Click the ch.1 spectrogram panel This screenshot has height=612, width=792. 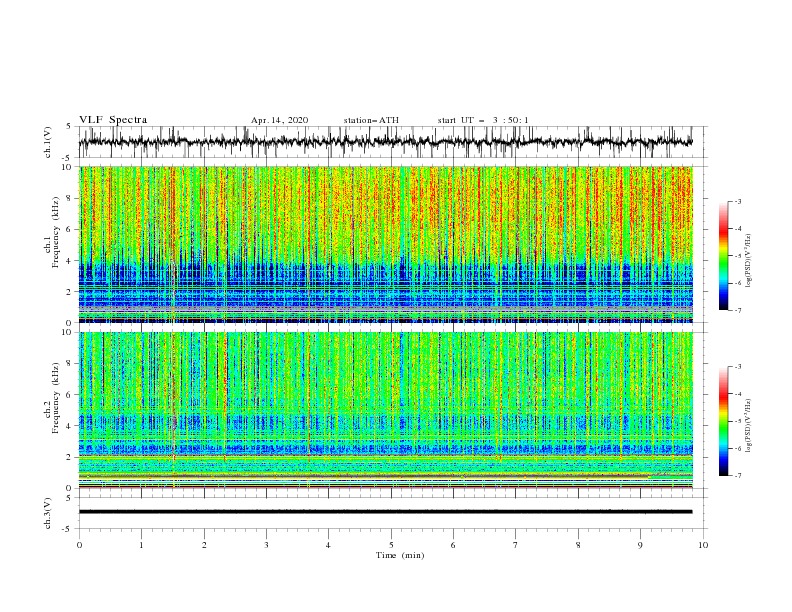(x=385, y=244)
